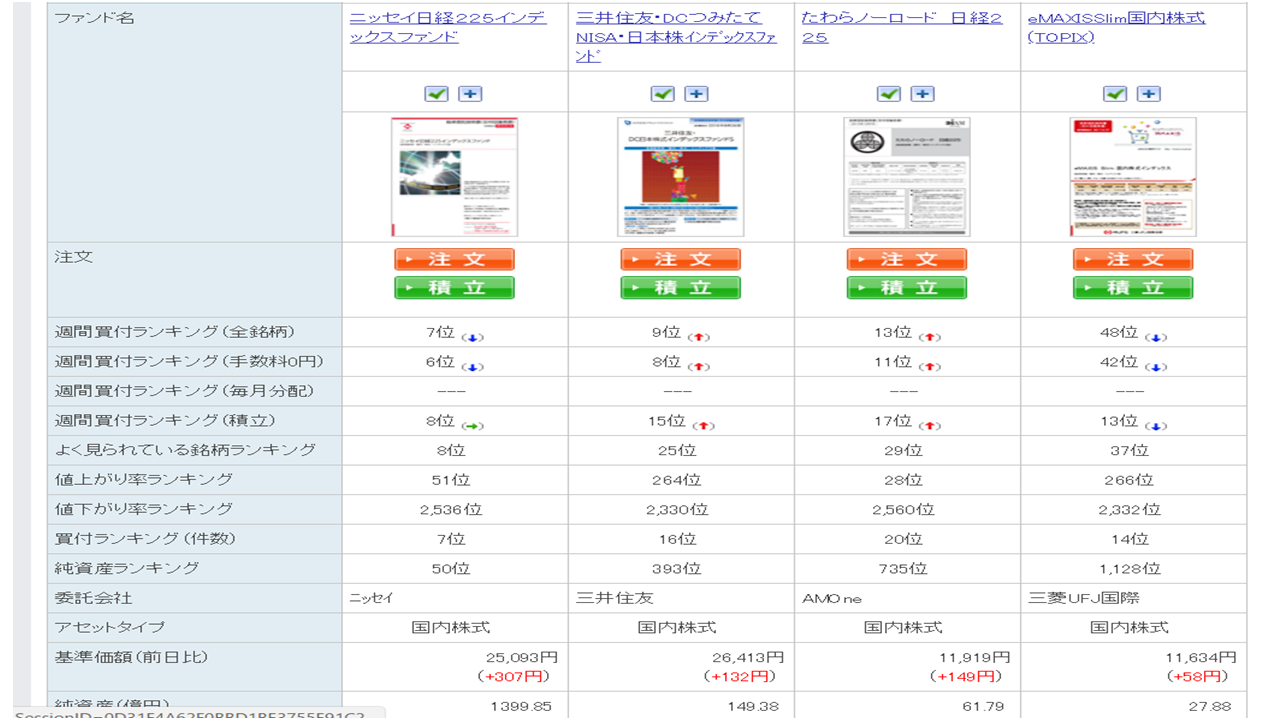Click the plus icon under eMAXIS Slim国内株式(TOPIX)

click(x=1149, y=93)
